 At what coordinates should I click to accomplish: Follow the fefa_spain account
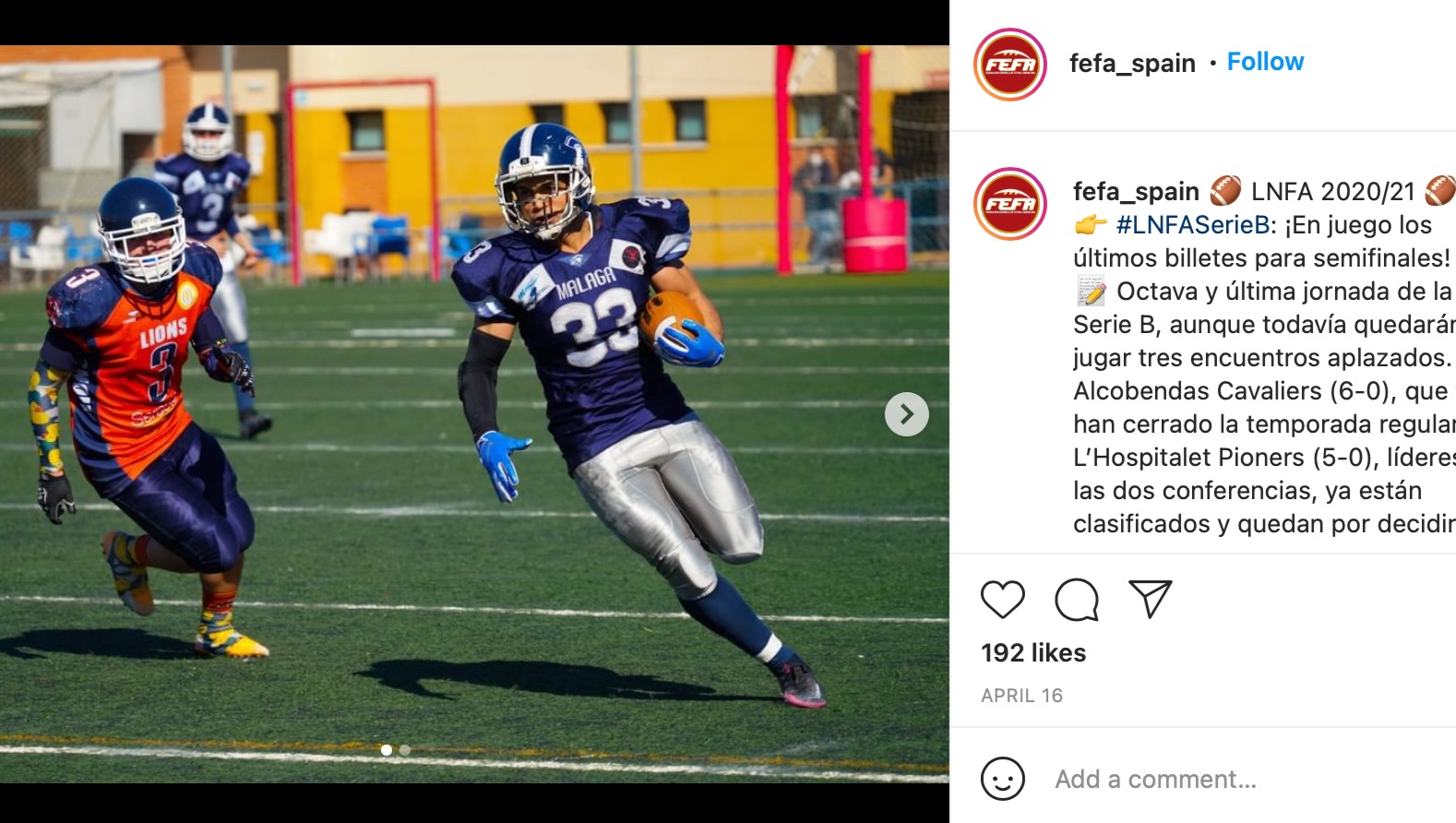tap(1265, 62)
